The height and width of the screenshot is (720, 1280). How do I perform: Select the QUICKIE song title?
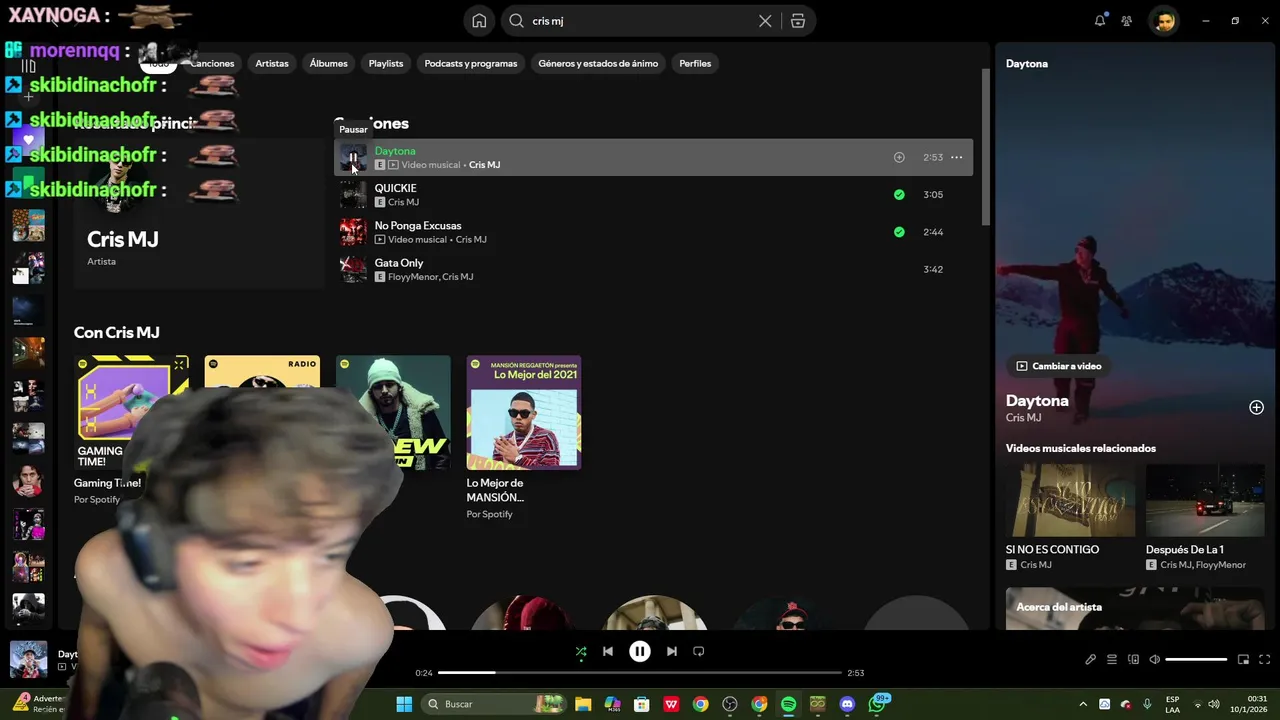click(x=395, y=188)
